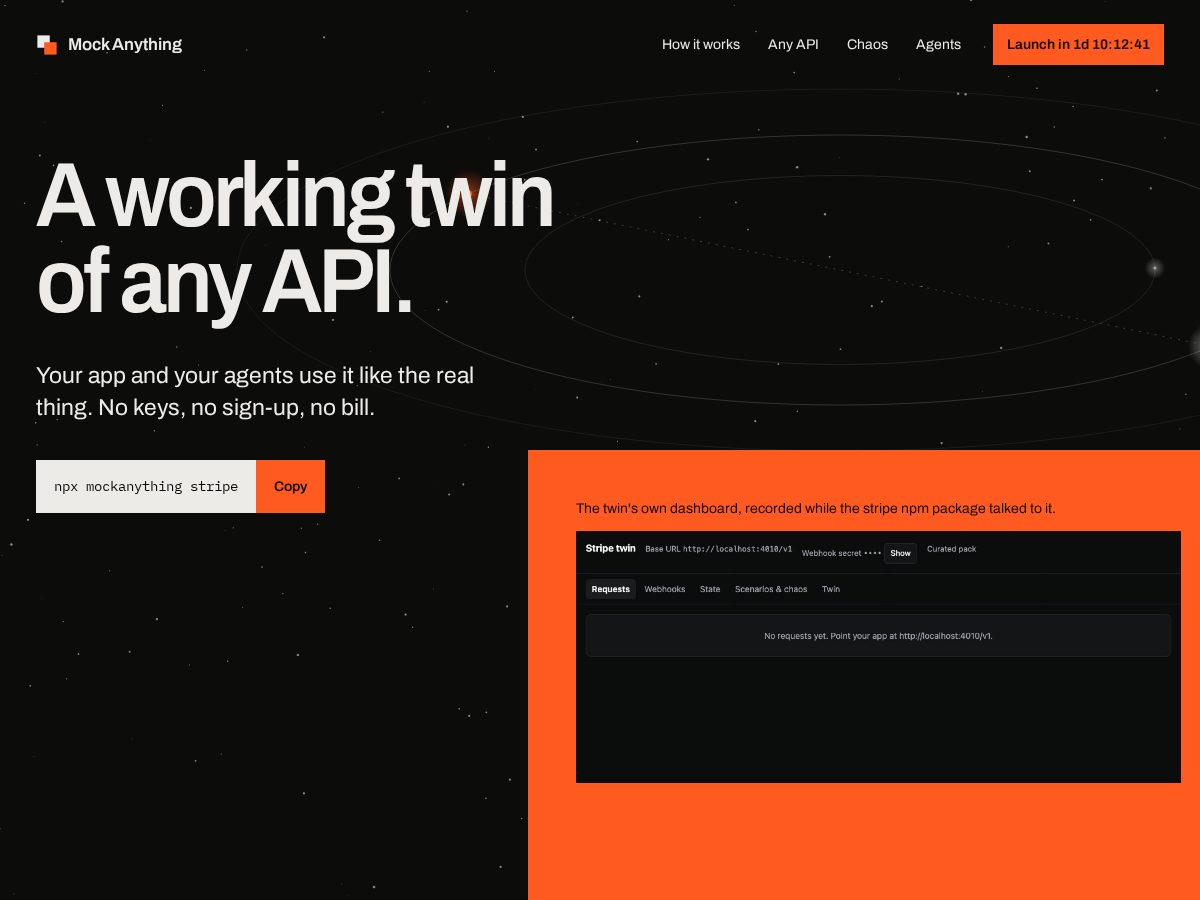This screenshot has height=900, width=1200.
Task: Open the Twin tab
Action: tap(831, 589)
